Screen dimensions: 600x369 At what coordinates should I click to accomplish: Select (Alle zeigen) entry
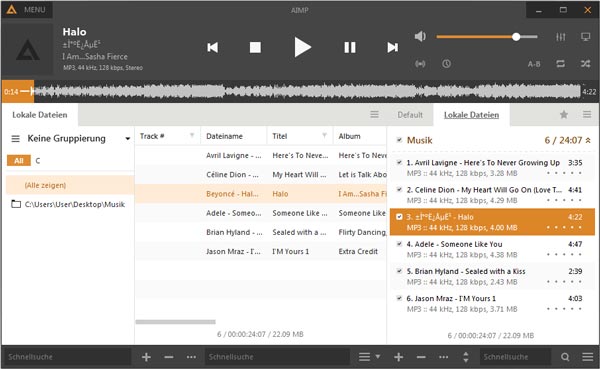[70, 185]
